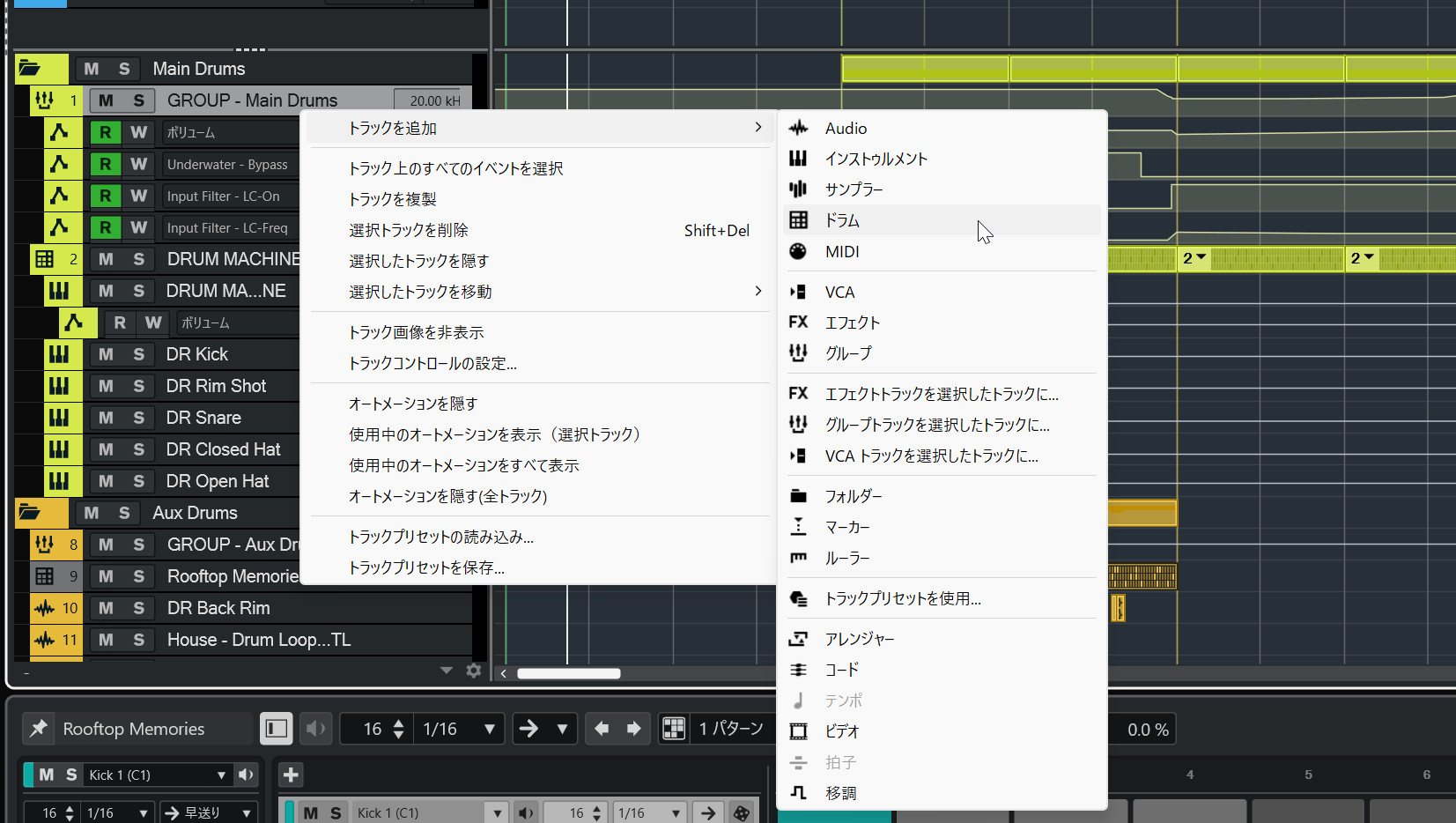Add FX track to selected tracks (エフェクトトラックを選択したトラックに...)

tap(942, 394)
